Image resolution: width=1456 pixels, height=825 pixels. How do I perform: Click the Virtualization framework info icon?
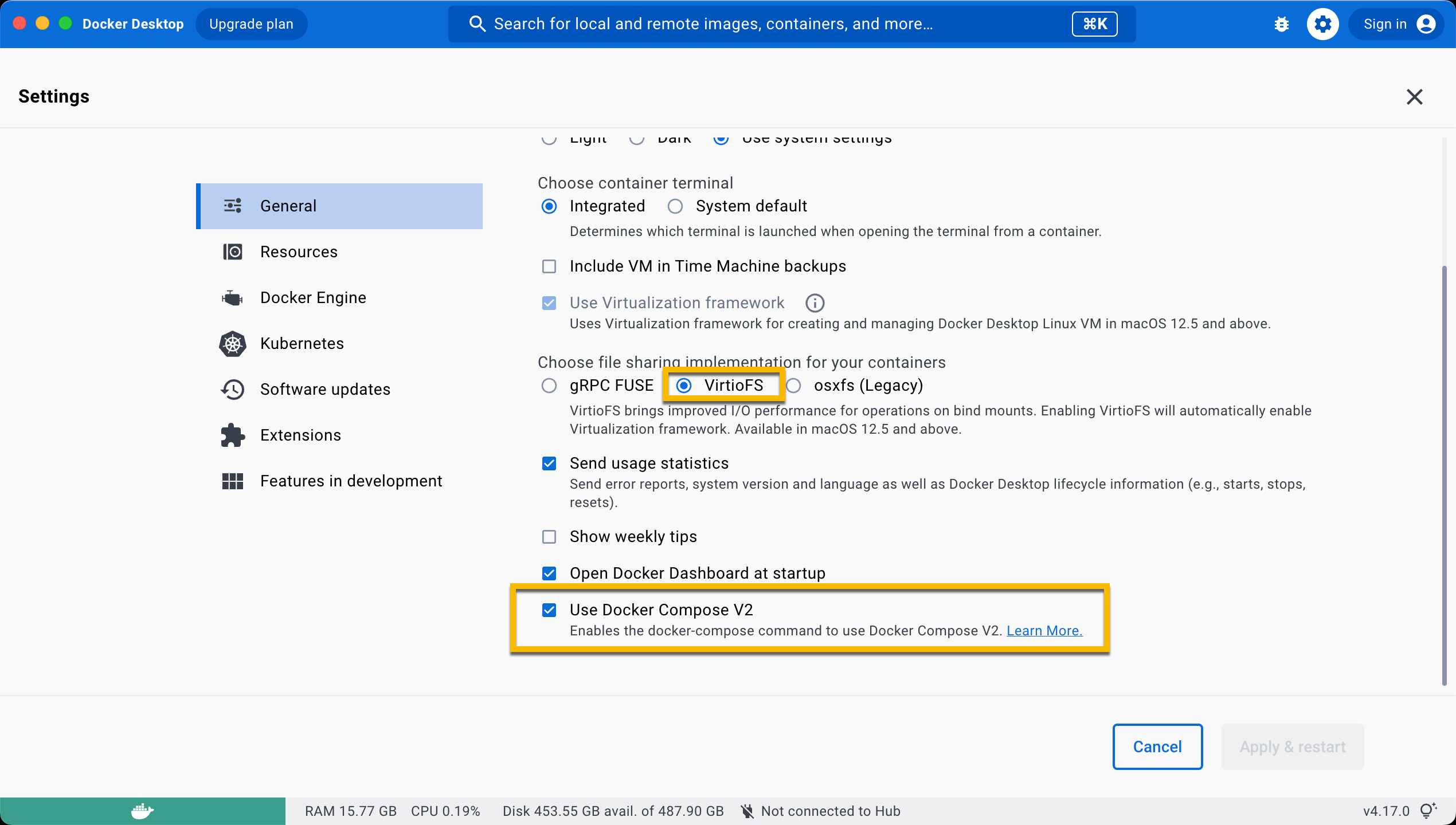click(815, 302)
